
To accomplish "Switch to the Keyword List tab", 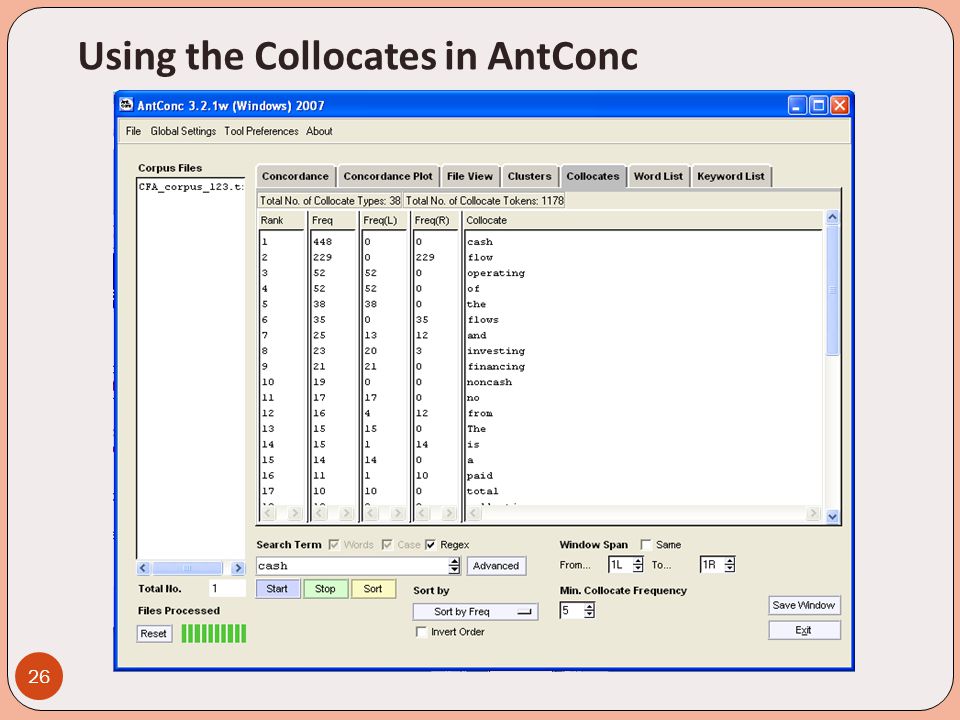I will pos(730,176).
